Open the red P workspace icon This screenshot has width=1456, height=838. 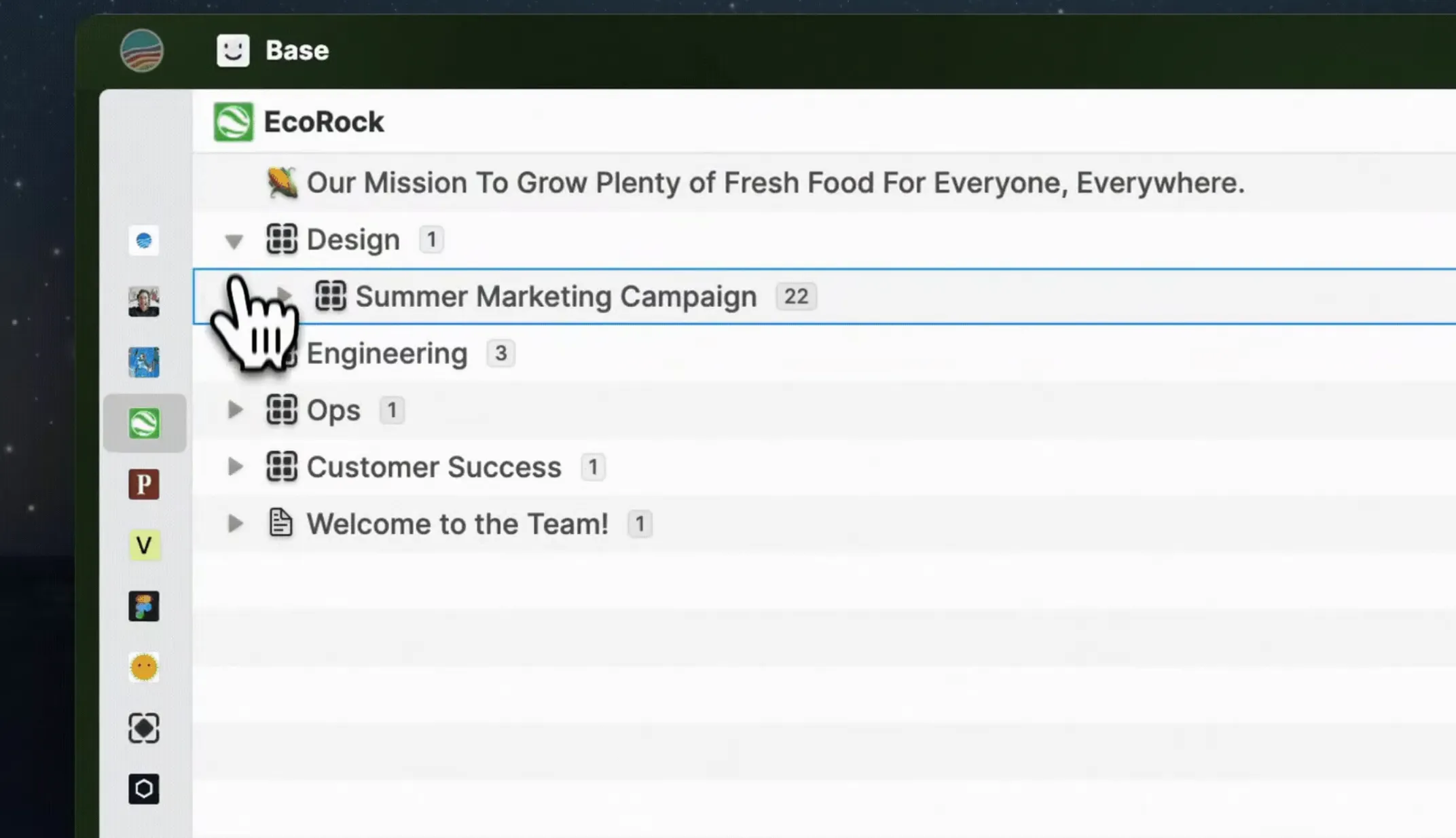144,484
